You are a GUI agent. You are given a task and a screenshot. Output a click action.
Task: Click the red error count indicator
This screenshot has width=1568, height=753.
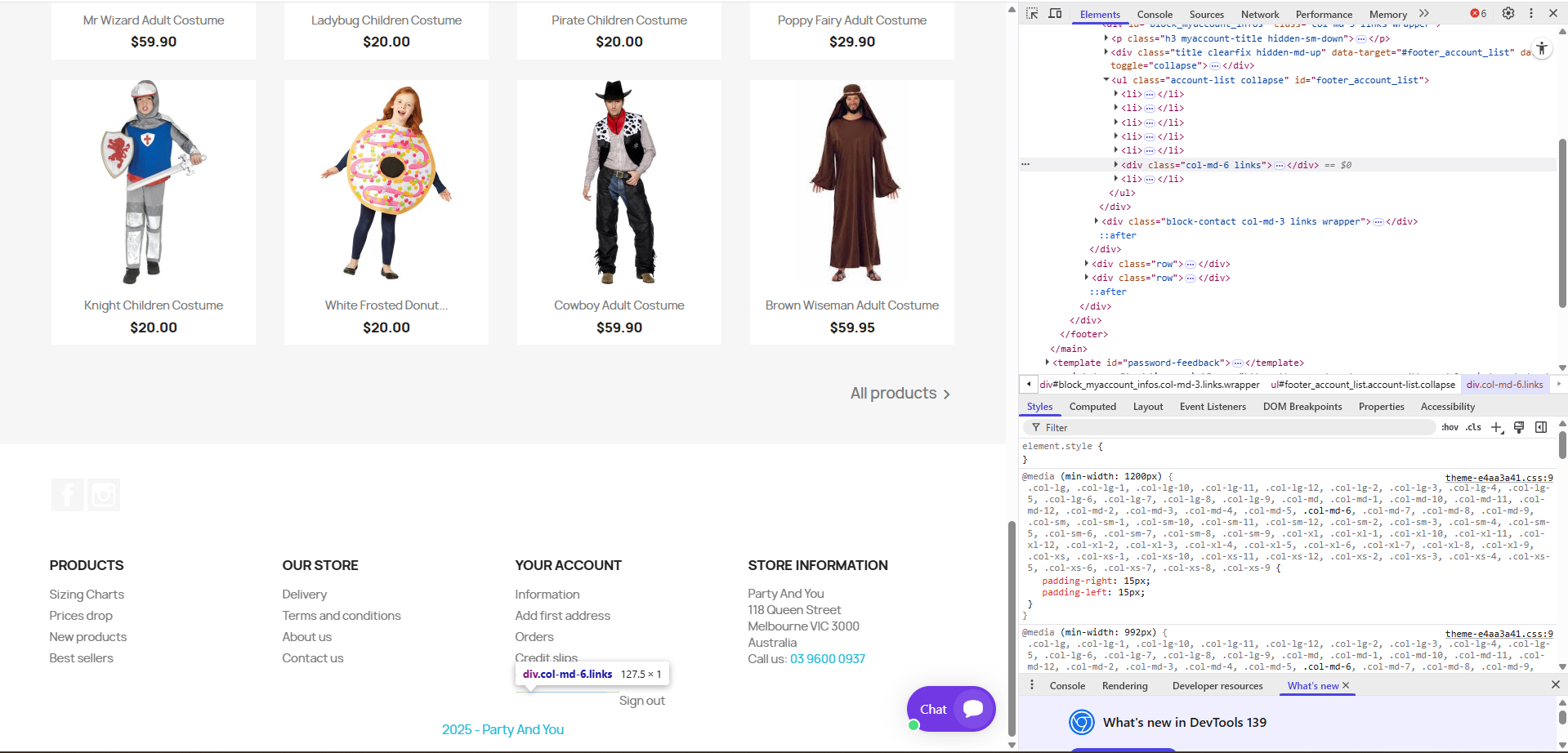[x=1478, y=13]
